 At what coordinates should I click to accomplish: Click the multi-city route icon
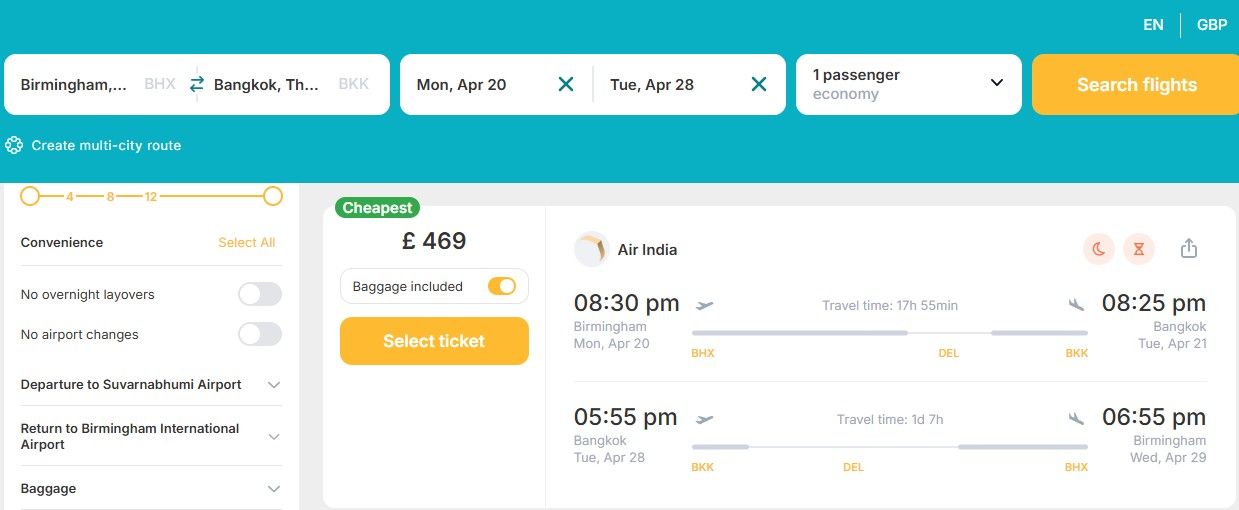coord(14,145)
